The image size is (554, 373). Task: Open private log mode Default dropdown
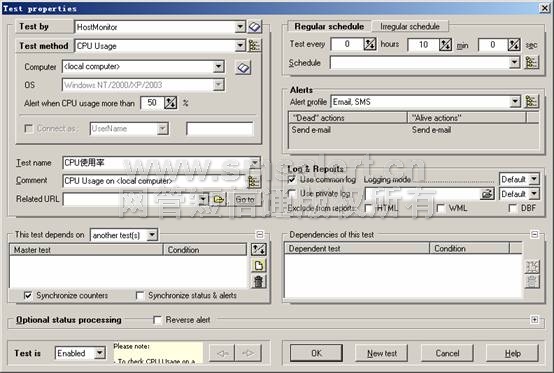pos(534,194)
